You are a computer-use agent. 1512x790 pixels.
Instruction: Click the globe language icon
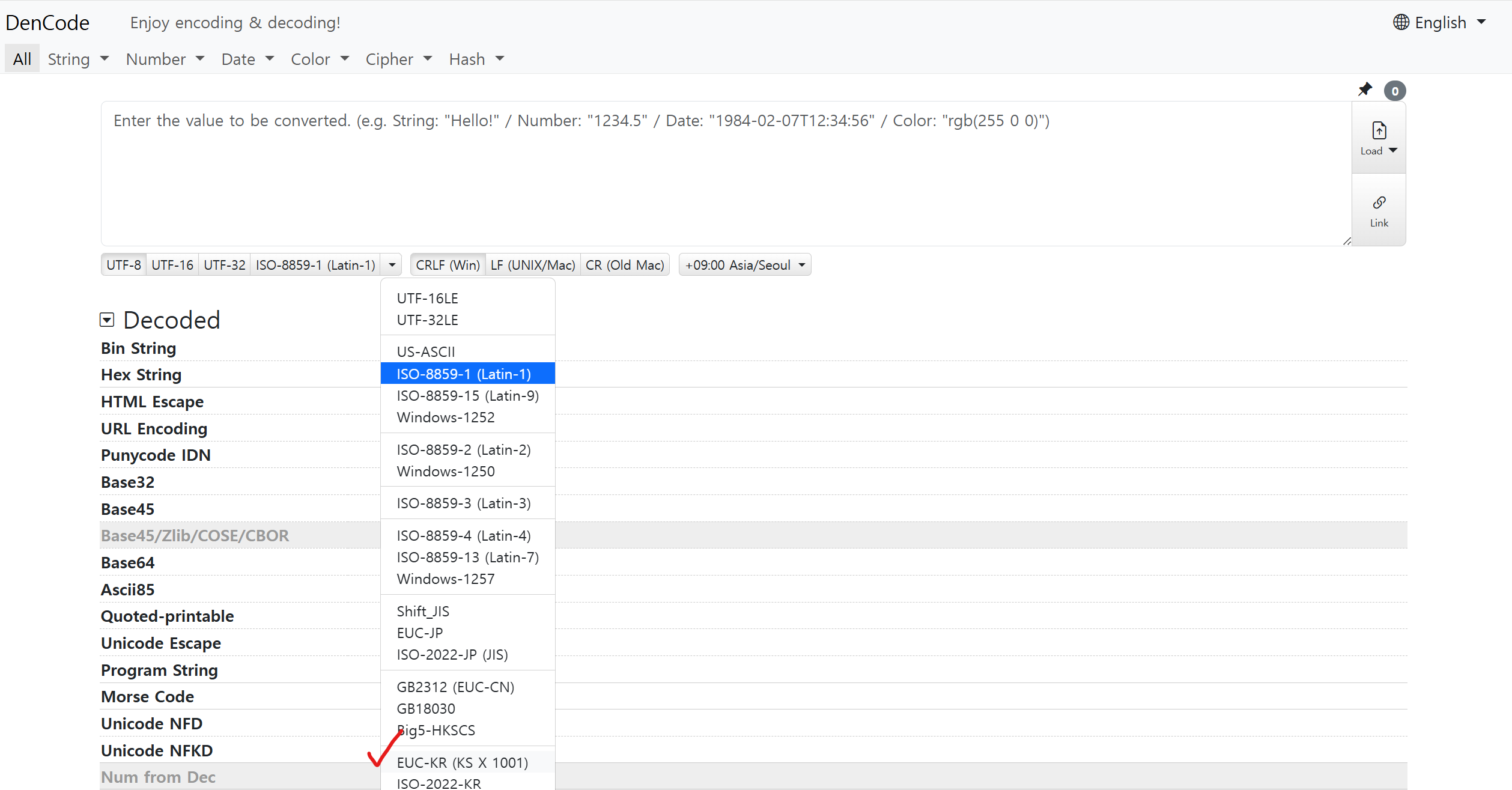pyautogui.click(x=1401, y=22)
